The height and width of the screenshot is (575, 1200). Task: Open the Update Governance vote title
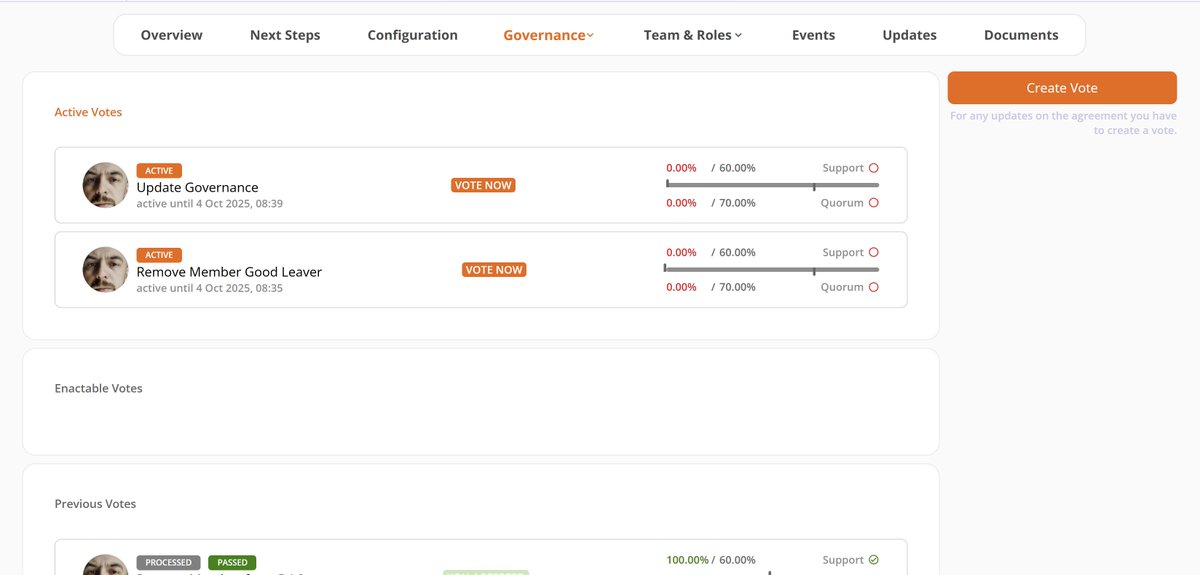click(197, 187)
